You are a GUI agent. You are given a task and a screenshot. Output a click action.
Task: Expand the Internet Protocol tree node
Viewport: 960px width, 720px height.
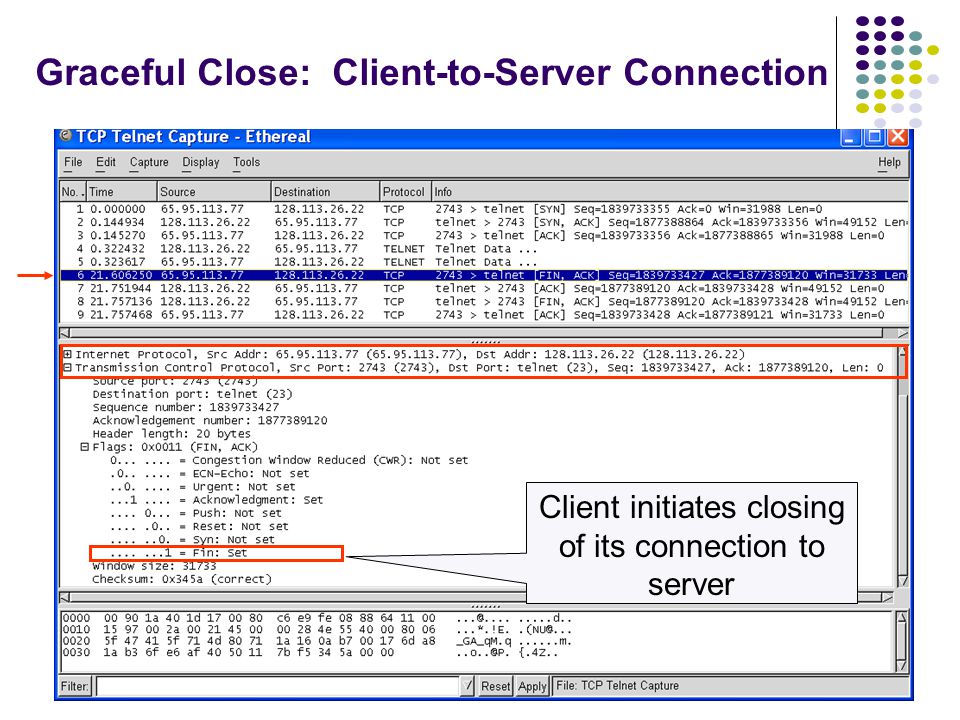pos(67,354)
